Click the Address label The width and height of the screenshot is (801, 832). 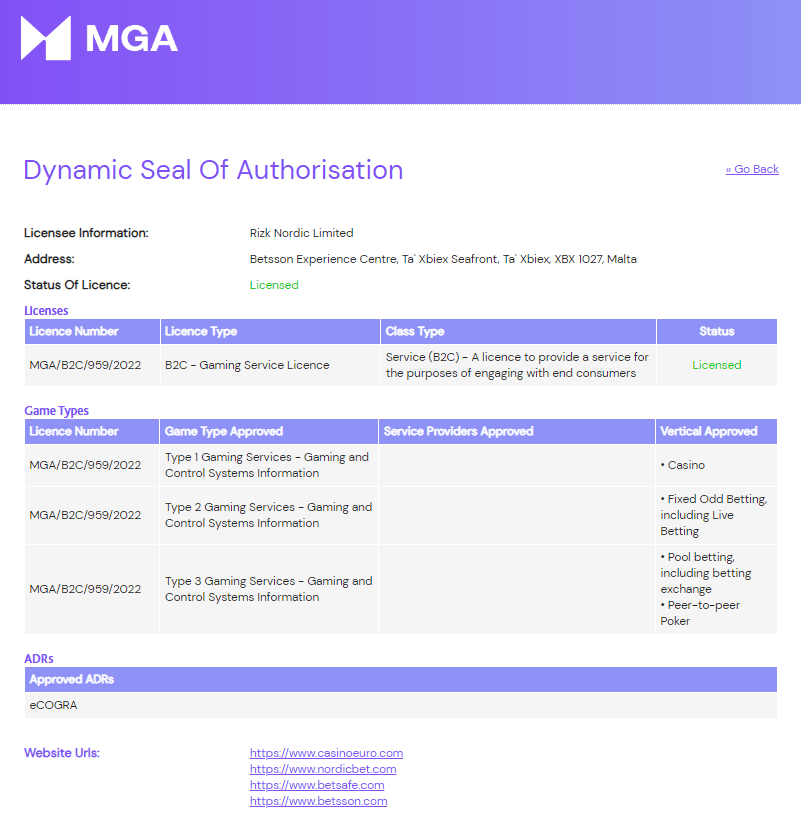click(49, 259)
